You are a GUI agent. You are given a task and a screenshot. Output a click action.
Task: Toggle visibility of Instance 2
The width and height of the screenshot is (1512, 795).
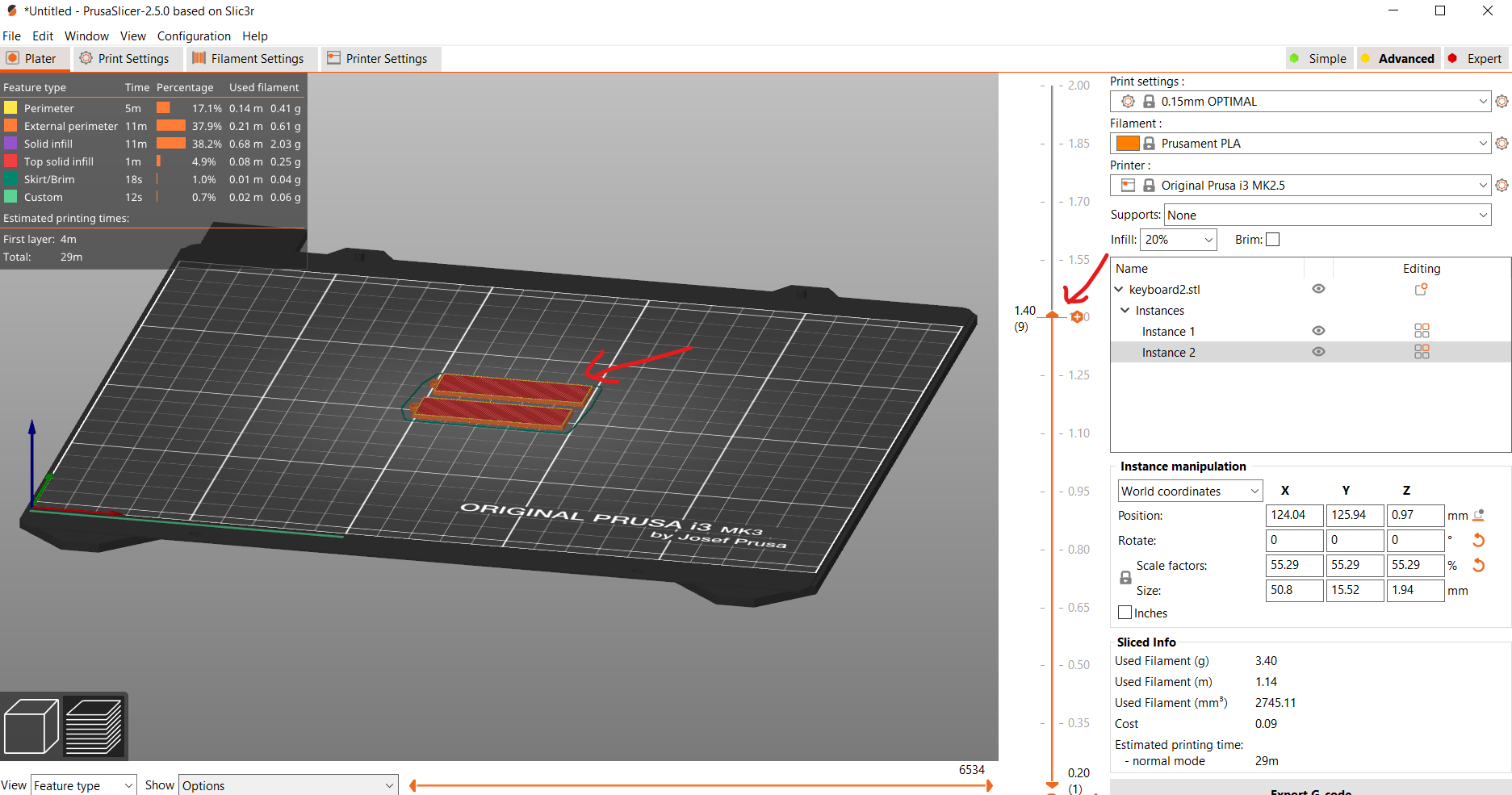(x=1318, y=352)
